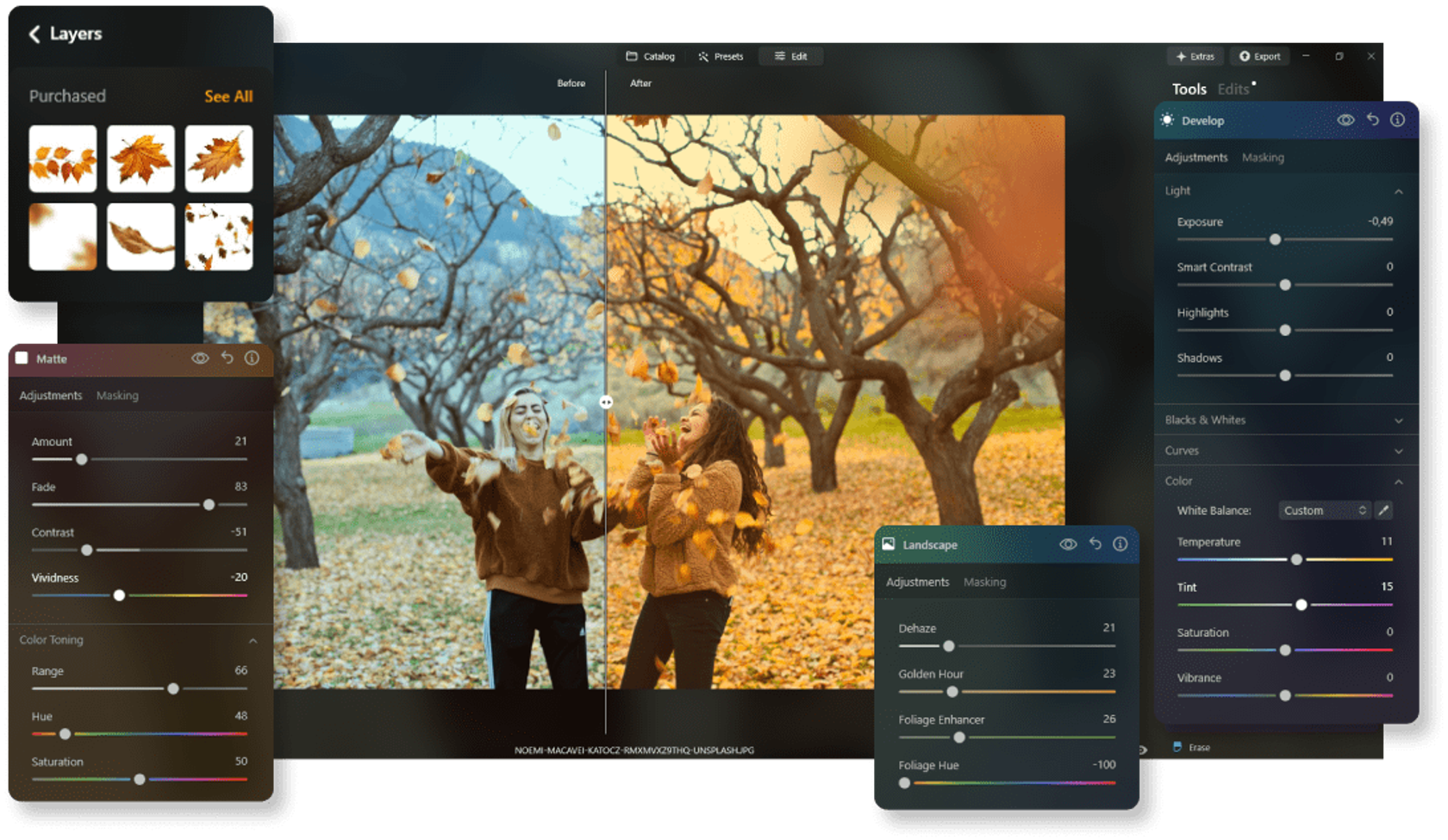Open the Presets tab at the top
The width and height of the screenshot is (1448, 840).
pos(721,56)
